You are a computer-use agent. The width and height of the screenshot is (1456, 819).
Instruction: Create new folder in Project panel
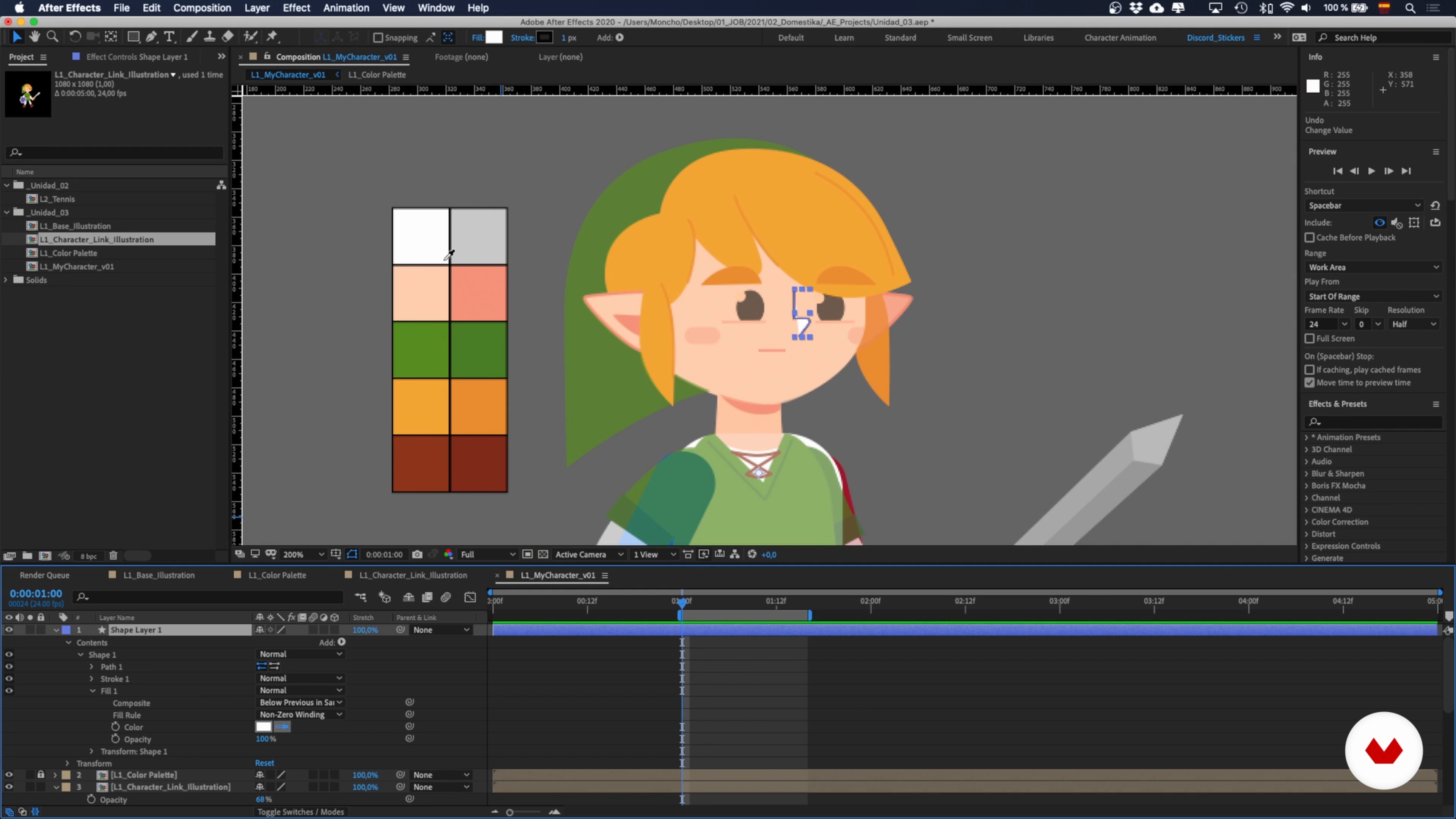[x=27, y=555]
